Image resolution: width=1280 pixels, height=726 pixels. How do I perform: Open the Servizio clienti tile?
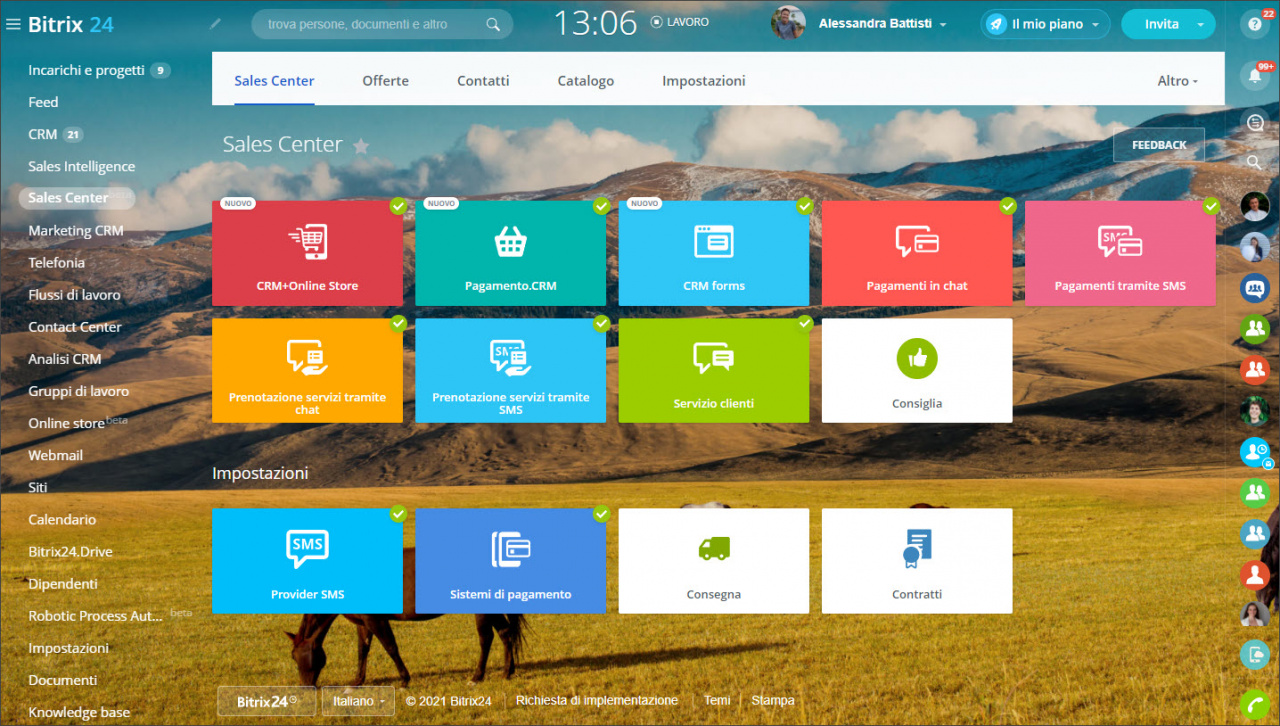coord(714,371)
